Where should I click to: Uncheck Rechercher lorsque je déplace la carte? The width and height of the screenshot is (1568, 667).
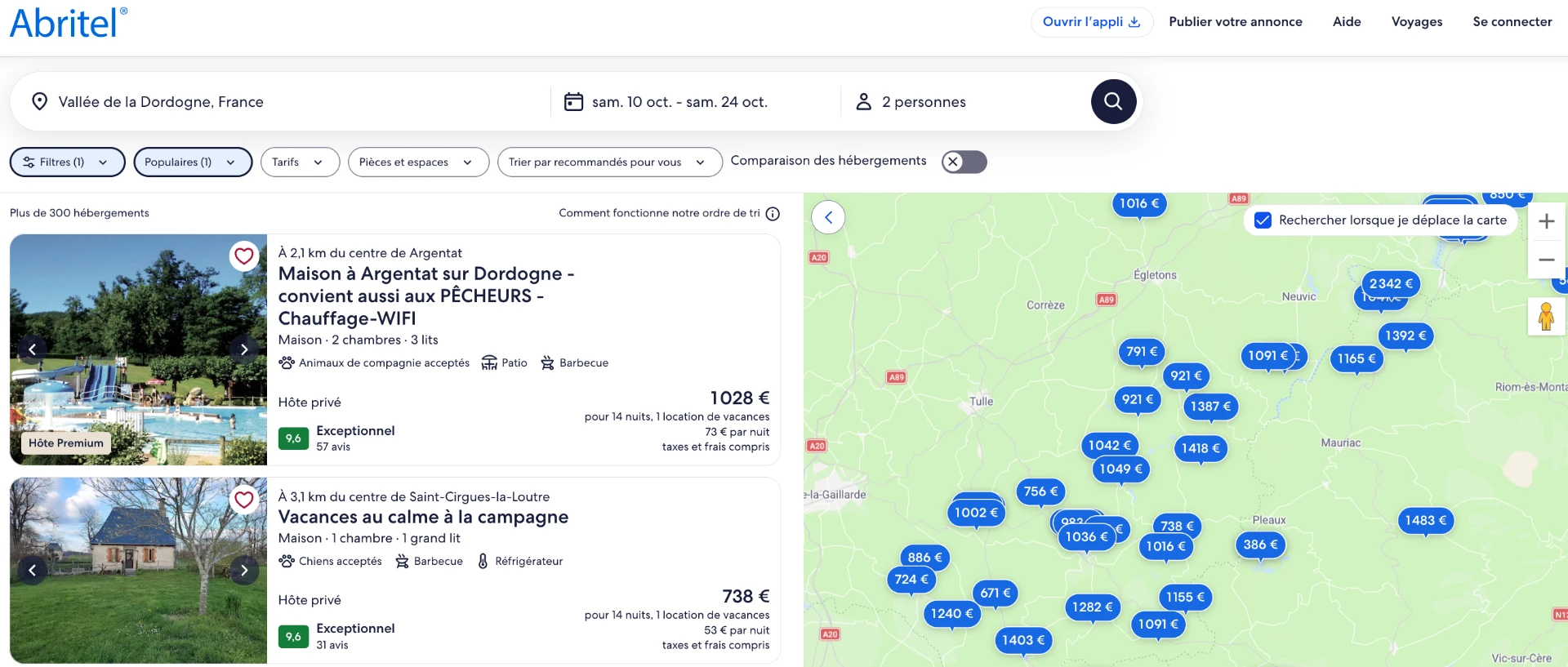pos(1263,220)
